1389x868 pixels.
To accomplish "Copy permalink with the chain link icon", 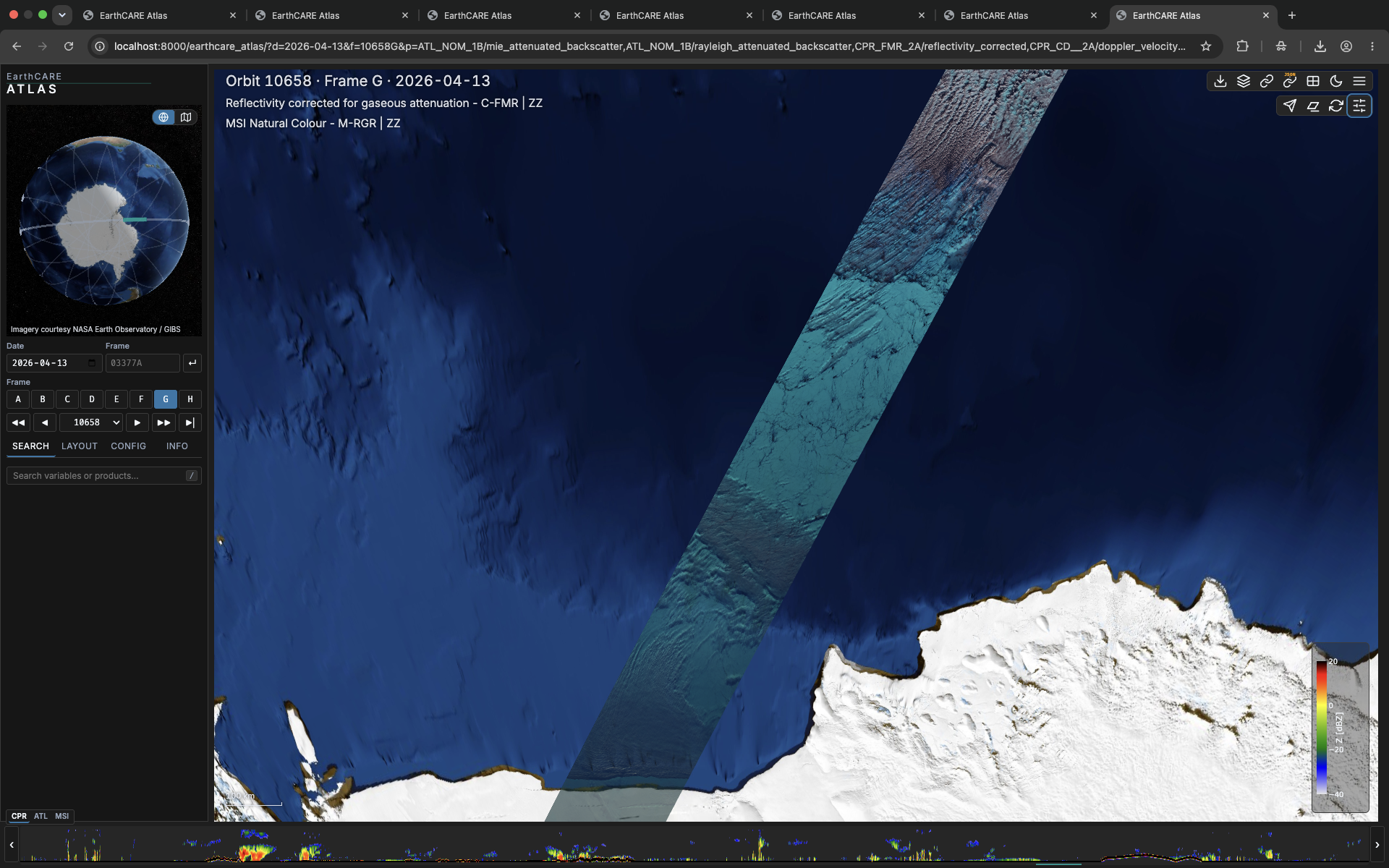I will coord(1267,81).
